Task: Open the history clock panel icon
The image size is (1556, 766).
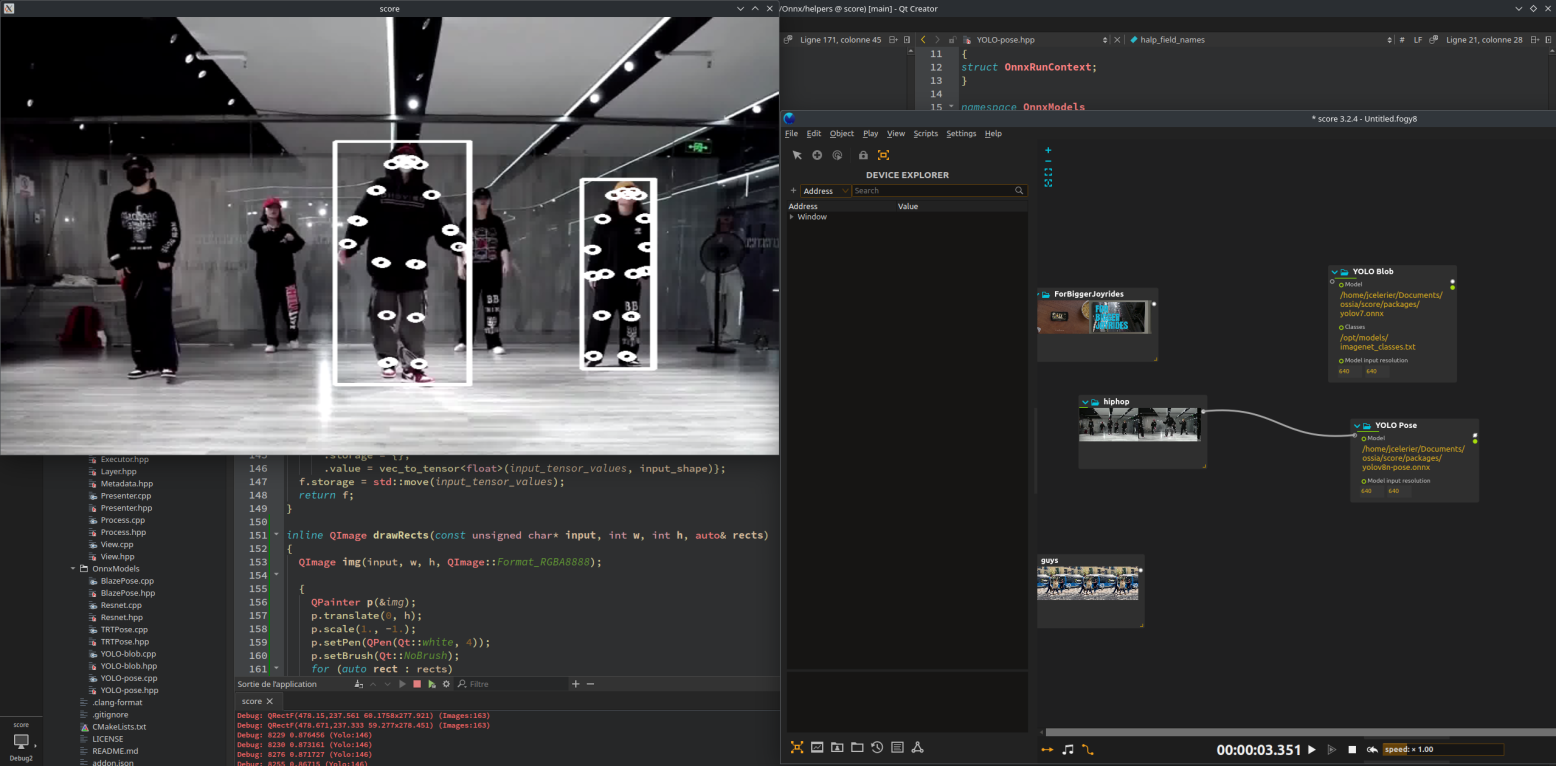Action: tap(877, 747)
